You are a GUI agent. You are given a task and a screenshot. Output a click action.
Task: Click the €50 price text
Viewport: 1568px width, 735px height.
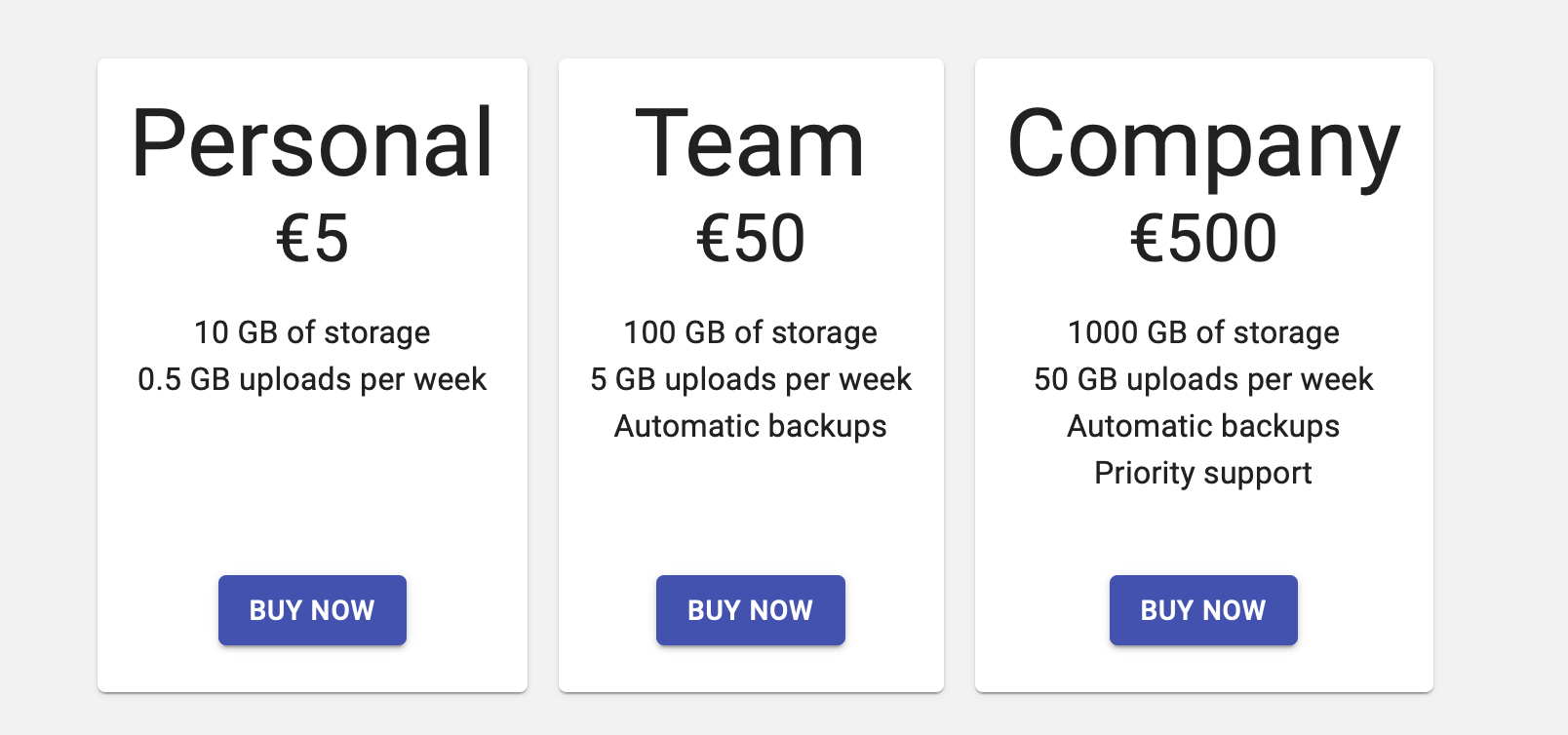pos(751,239)
